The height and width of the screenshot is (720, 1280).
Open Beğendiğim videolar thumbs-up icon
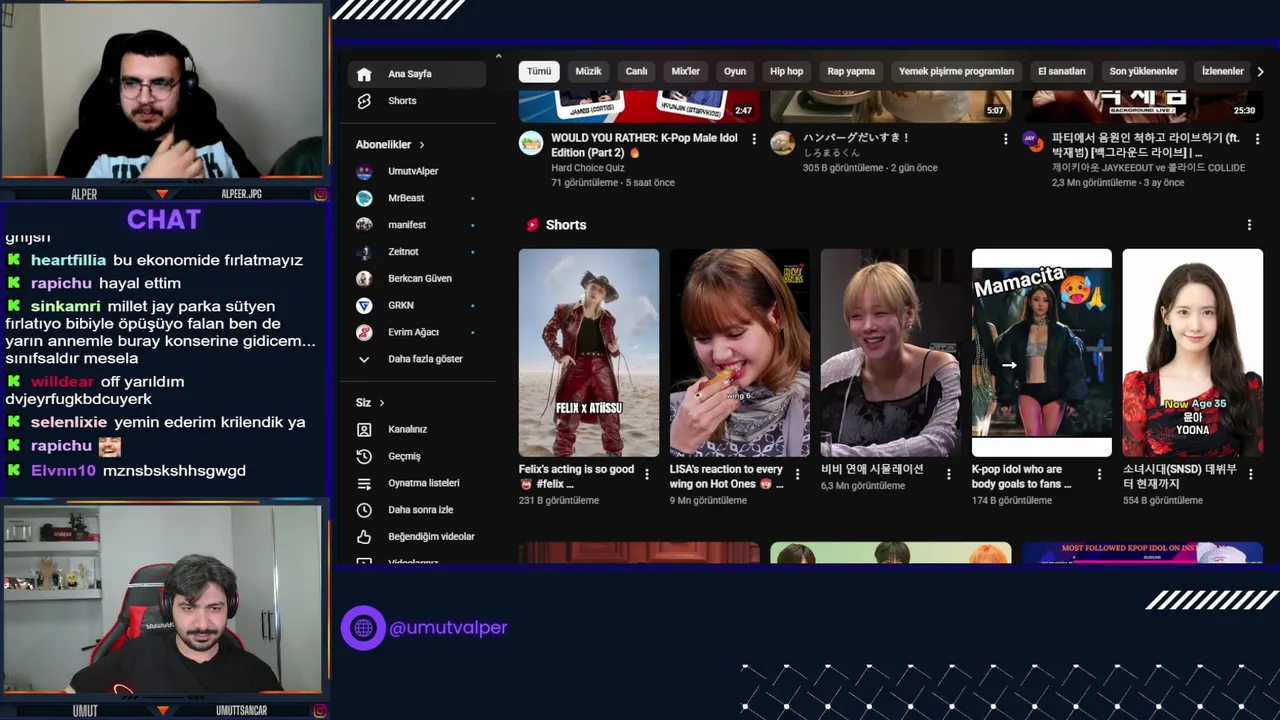coord(364,537)
